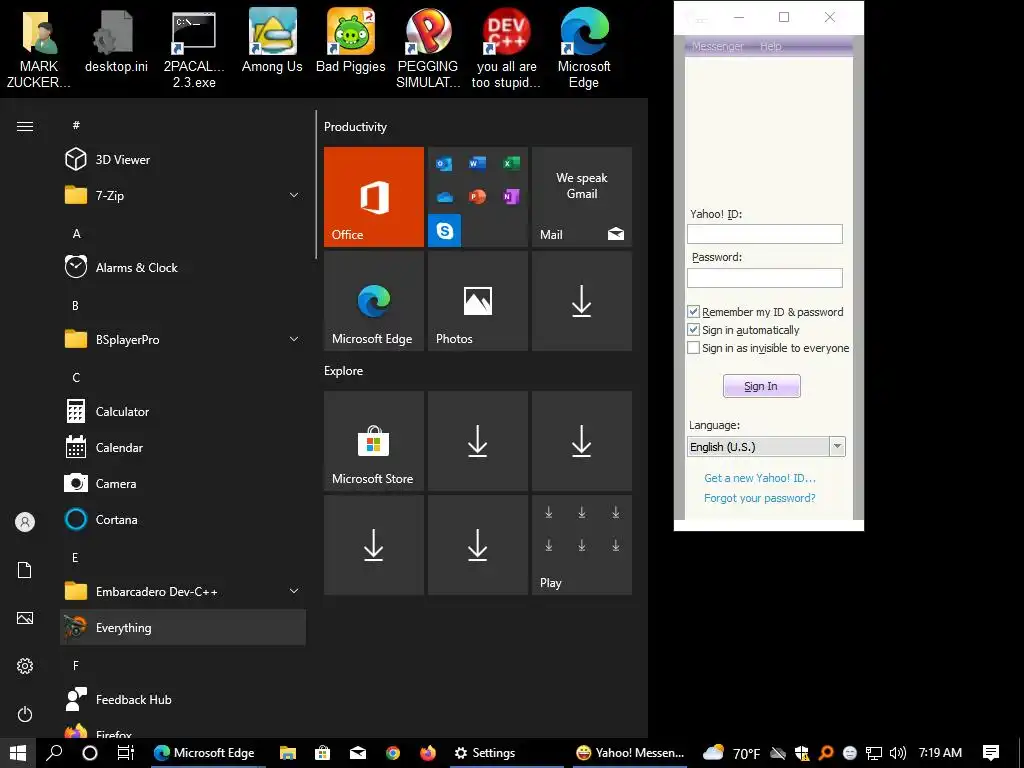Viewport: 1024px width, 768px height.
Task: Follow the Get a new Yahoo! ID link
Action: (760, 478)
